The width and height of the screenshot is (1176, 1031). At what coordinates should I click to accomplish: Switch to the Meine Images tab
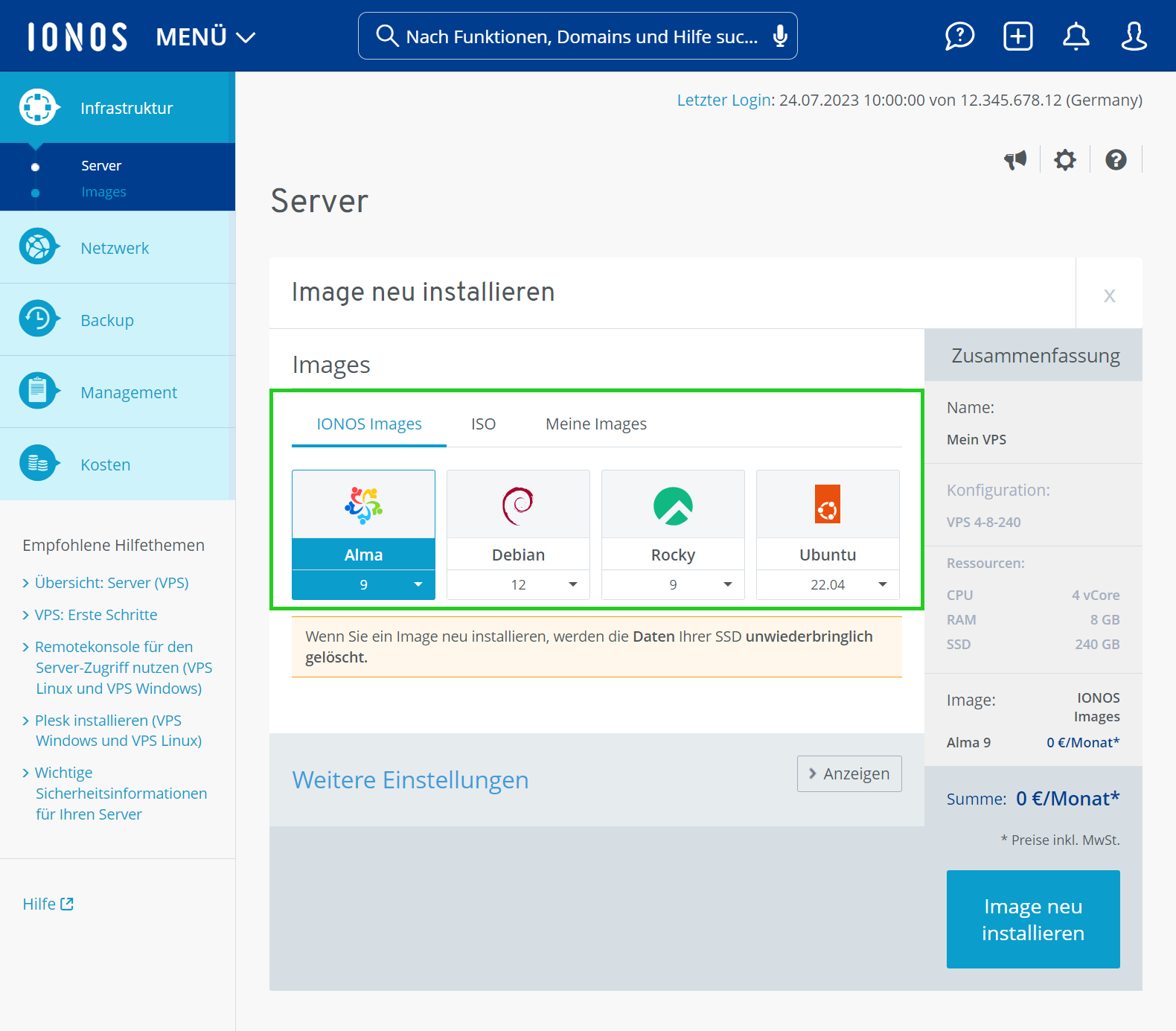pos(596,424)
